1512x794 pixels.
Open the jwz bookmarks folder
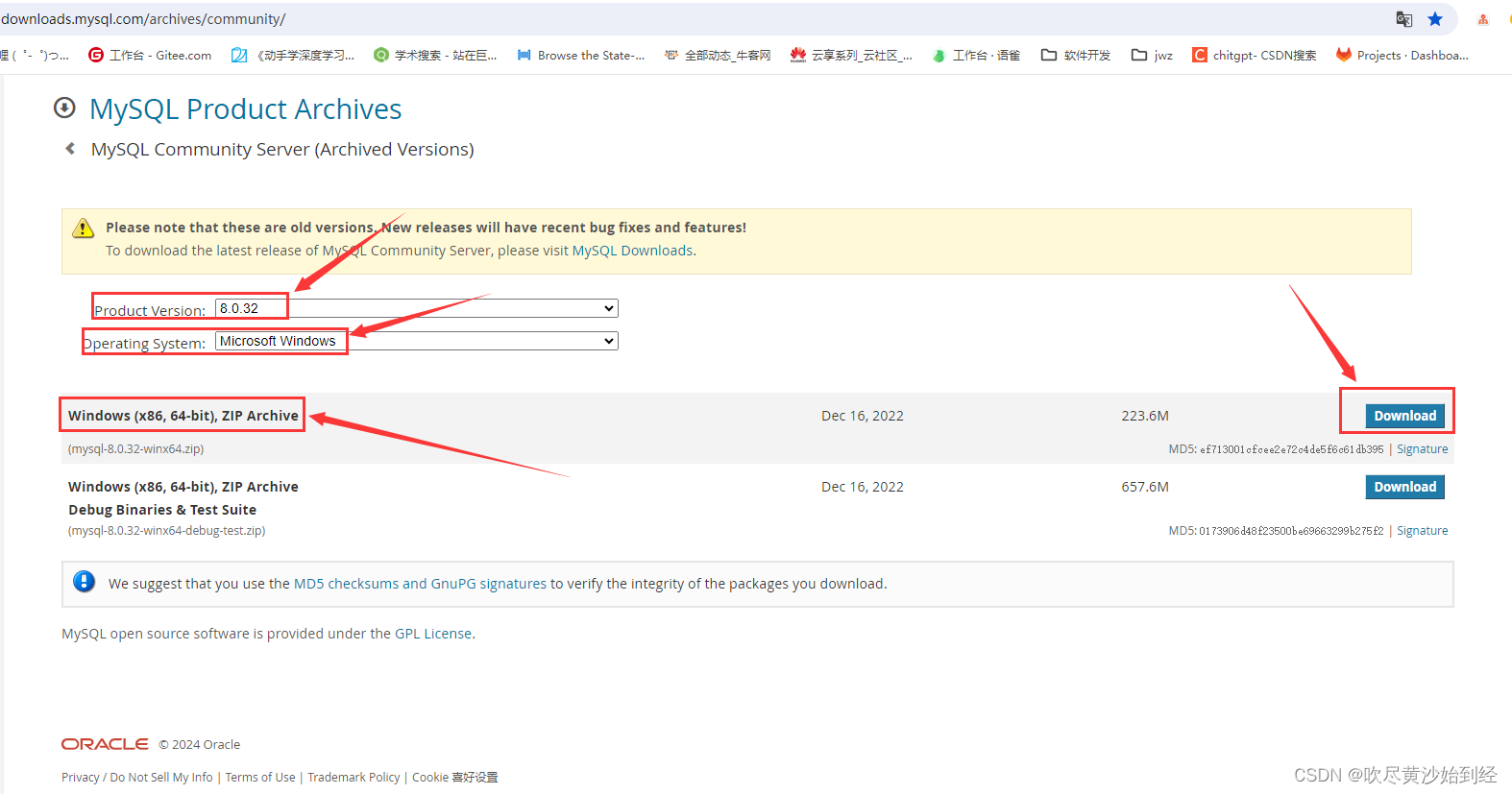click(1152, 55)
